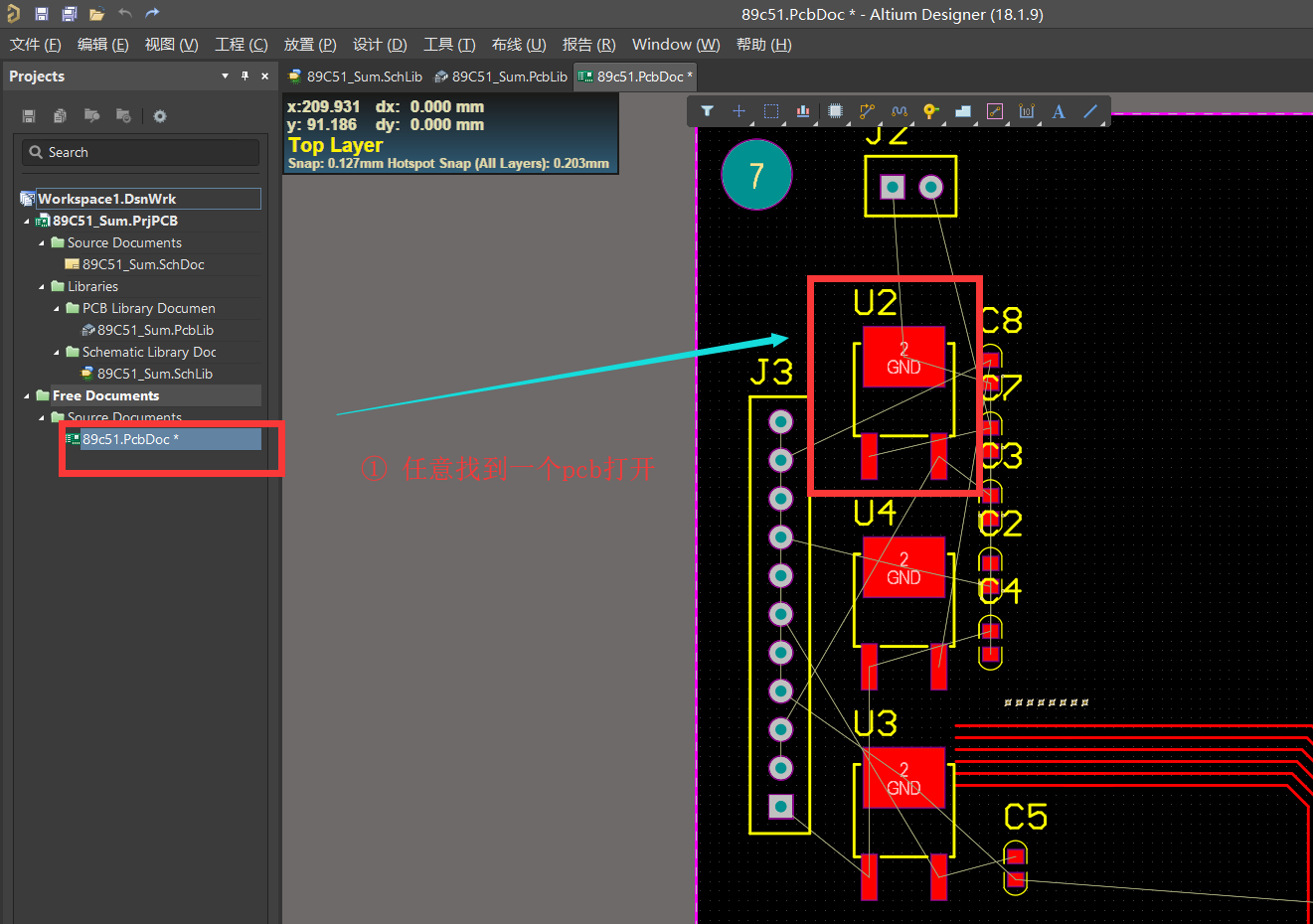Click the Search field in Projects panel
Screen dimensions: 1313x924
tap(139, 152)
